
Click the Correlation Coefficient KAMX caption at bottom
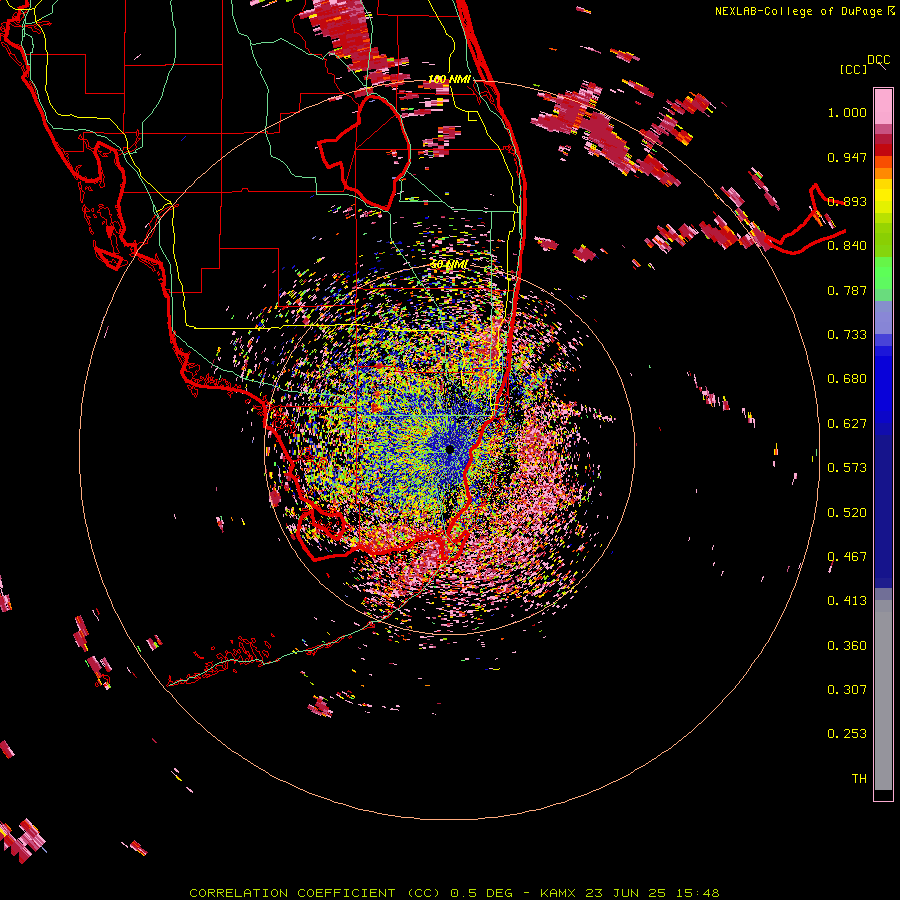[454, 893]
